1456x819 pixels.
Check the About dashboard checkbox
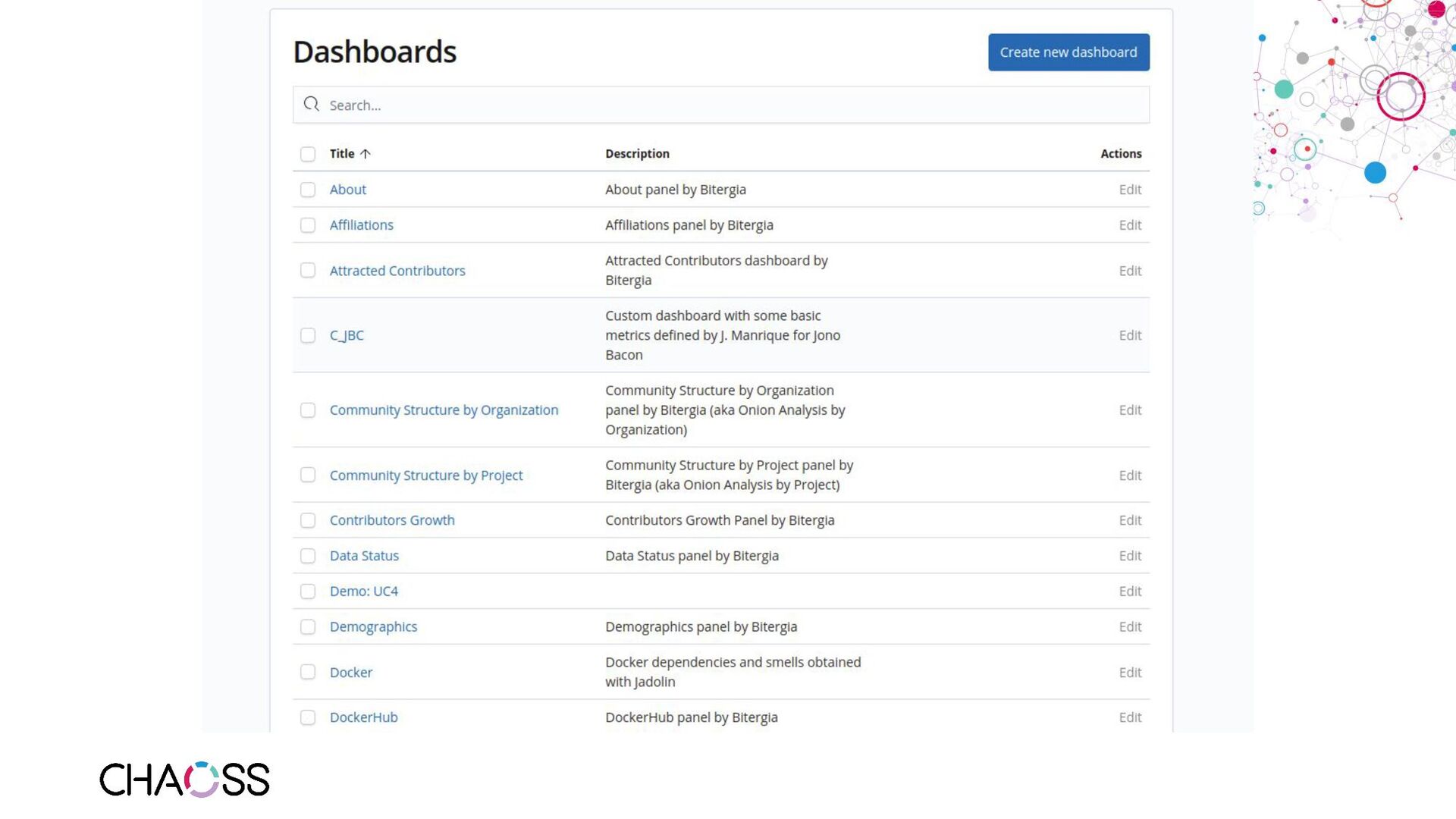(x=308, y=190)
